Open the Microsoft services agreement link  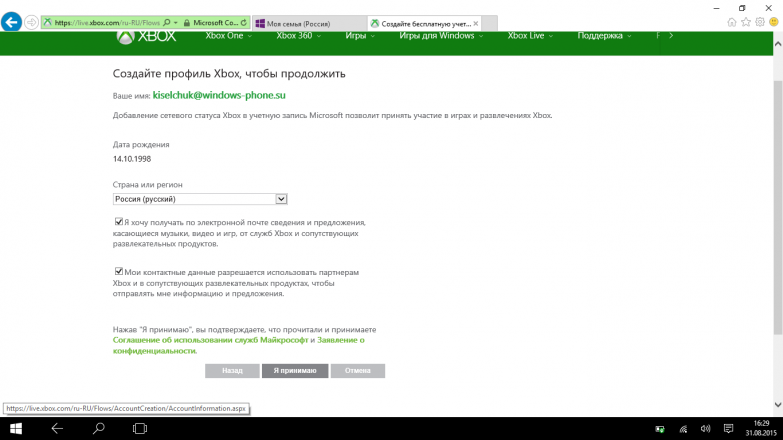212,340
